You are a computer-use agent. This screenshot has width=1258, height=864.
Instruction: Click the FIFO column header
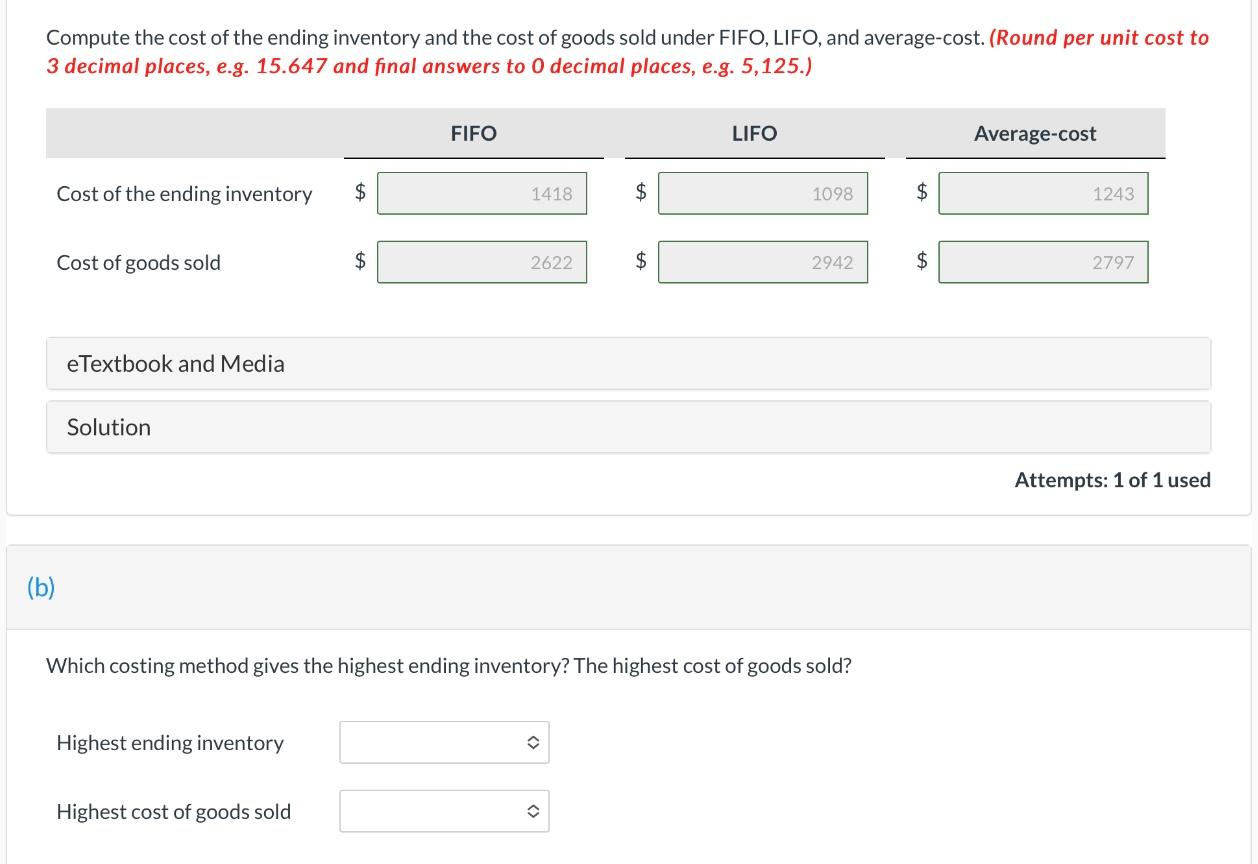(474, 133)
